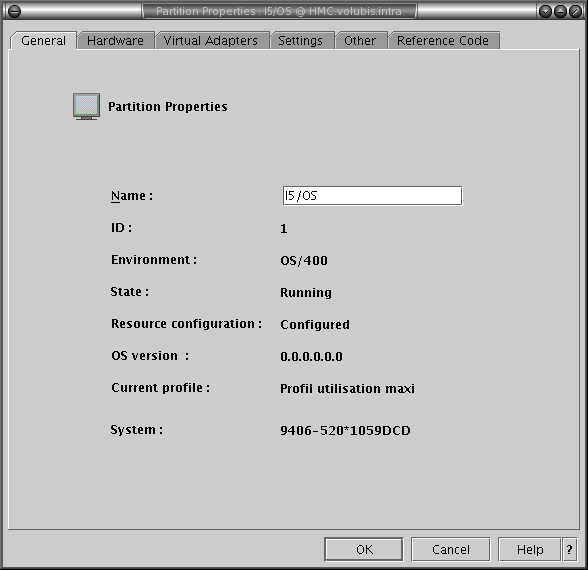Switch to the General tab
Image resolution: width=588 pixels, height=570 pixels.
43,40
